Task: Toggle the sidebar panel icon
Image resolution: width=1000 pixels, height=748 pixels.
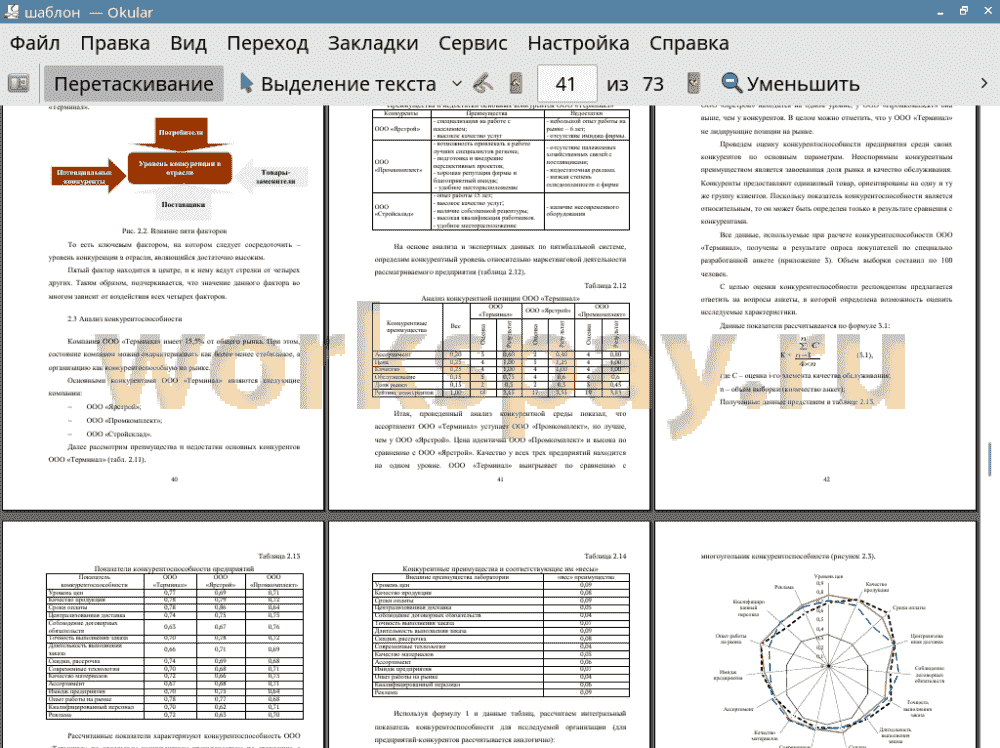Action: [x=18, y=84]
